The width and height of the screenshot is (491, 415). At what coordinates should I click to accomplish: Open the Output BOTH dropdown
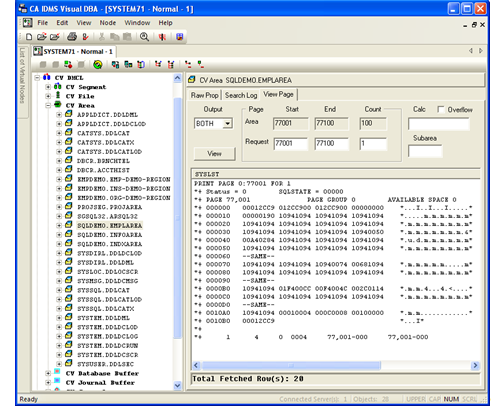[x=227, y=124]
